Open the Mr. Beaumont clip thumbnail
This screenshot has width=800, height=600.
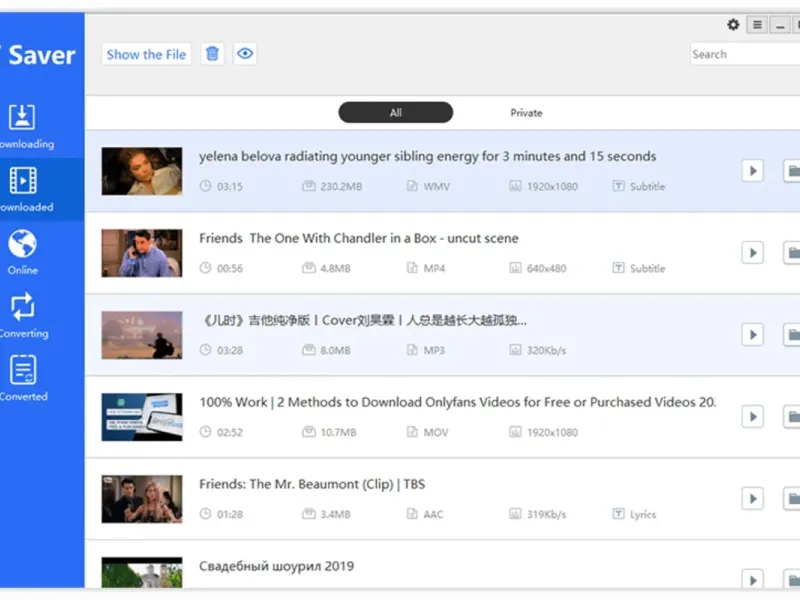[x=142, y=499]
